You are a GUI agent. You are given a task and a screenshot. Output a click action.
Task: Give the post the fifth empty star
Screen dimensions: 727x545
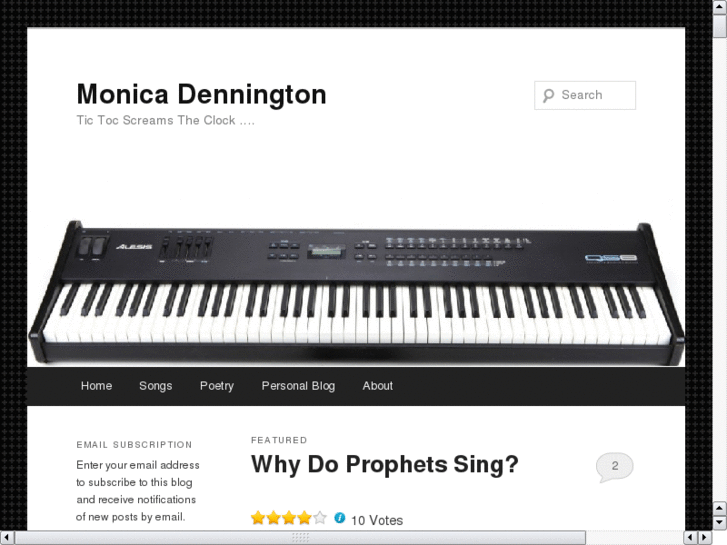(x=319, y=518)
